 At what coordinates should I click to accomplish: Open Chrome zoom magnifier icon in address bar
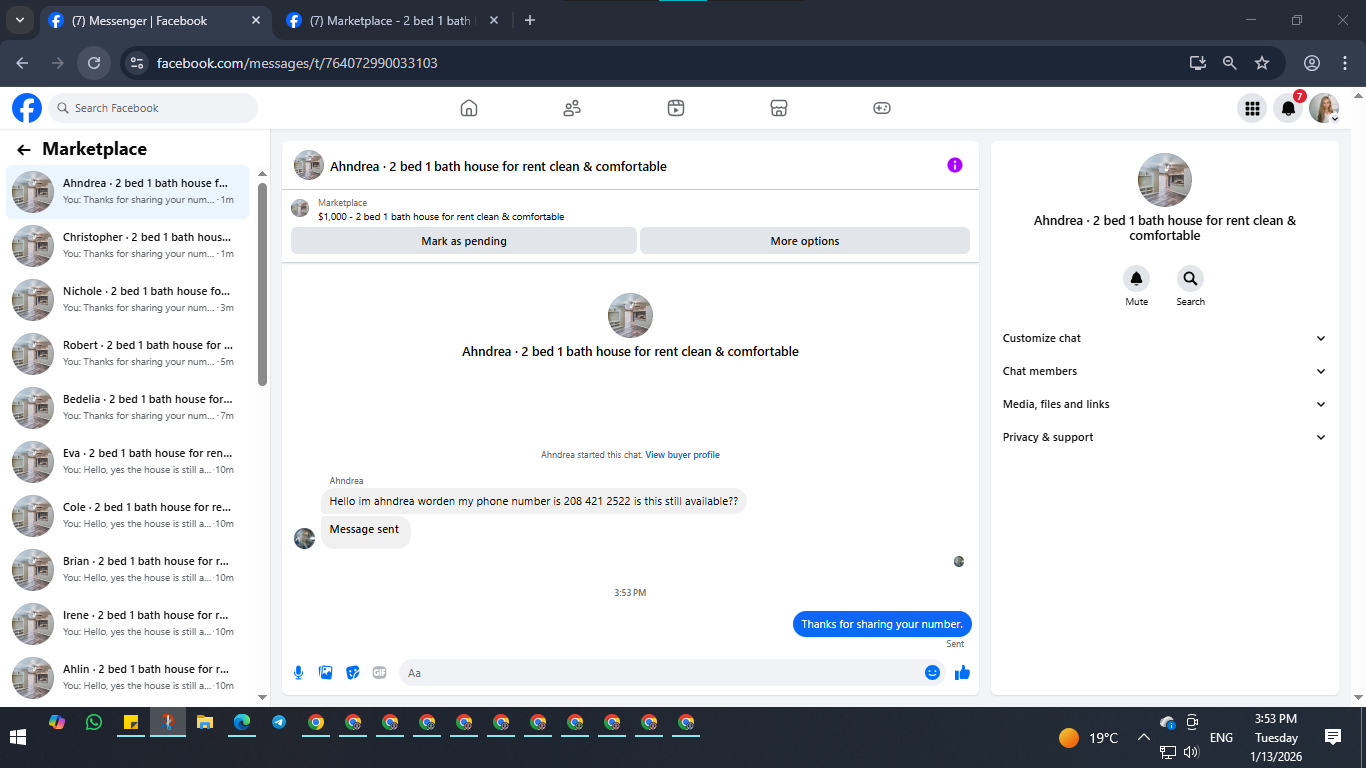click(x=1230, y=63)
